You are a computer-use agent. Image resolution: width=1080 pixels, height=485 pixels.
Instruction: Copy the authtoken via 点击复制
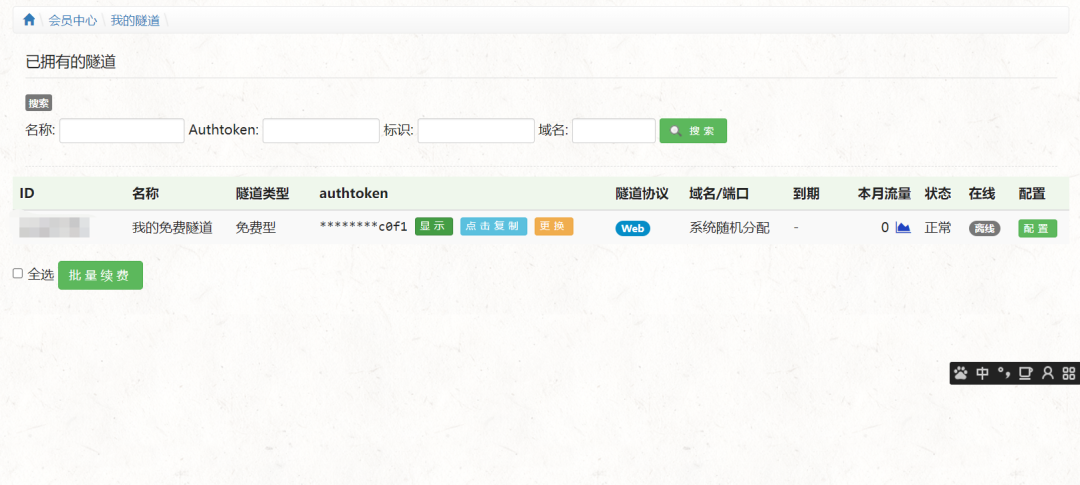pos(493,227)
